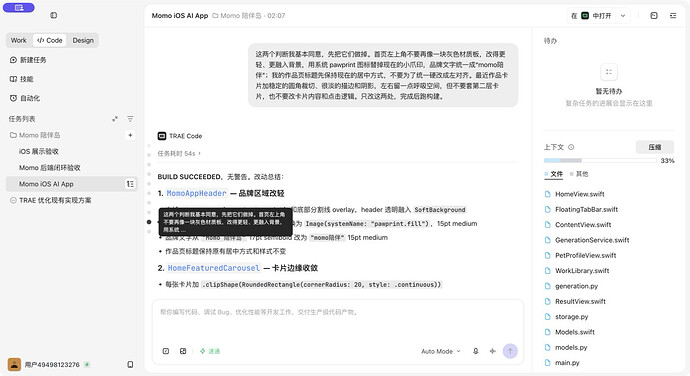This screenshot has width=690, height=376.
Task: Open HomeView.swift in the context files
Action: tap(580, 194)
